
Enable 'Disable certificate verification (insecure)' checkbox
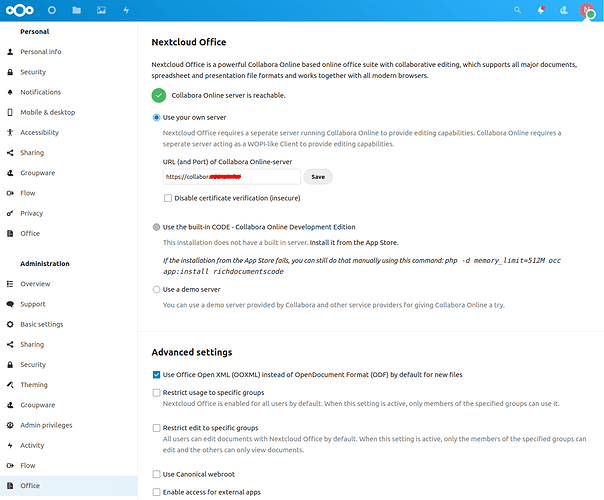pyautogui.click(x=168, y=198)
